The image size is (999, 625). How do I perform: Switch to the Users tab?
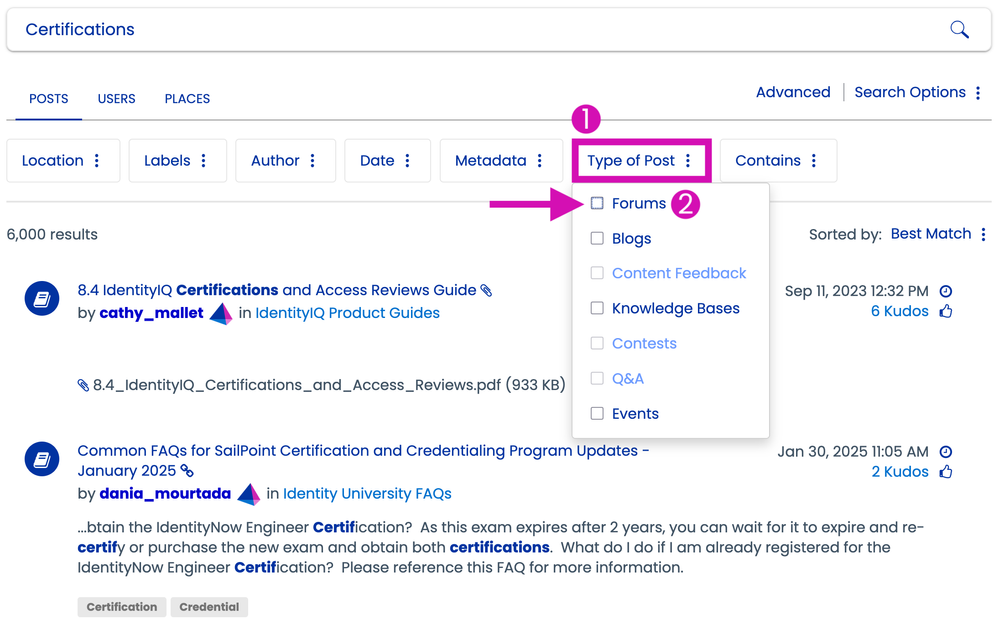click(x=116, y=99)
